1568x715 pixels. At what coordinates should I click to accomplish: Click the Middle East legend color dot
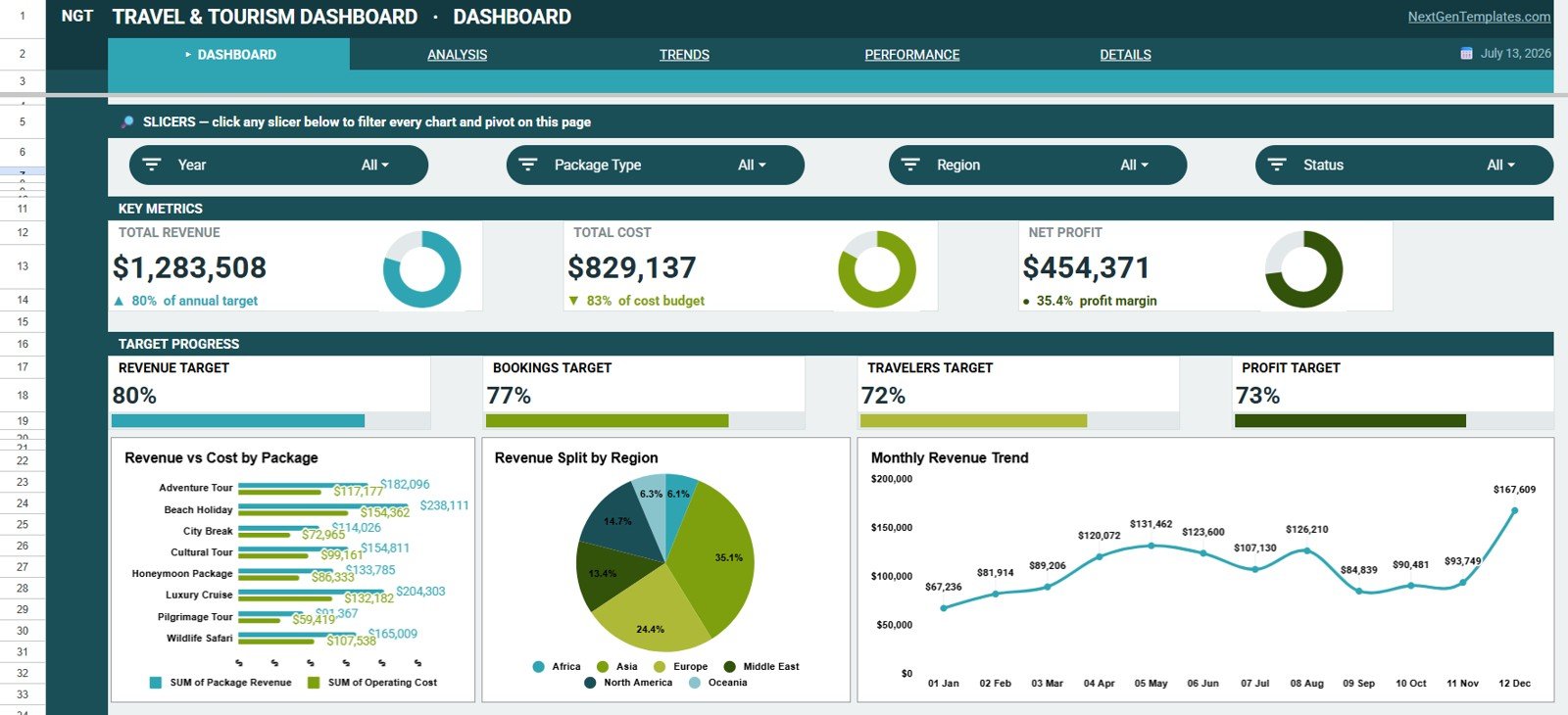pyautogui.click(x=729, y=667)
